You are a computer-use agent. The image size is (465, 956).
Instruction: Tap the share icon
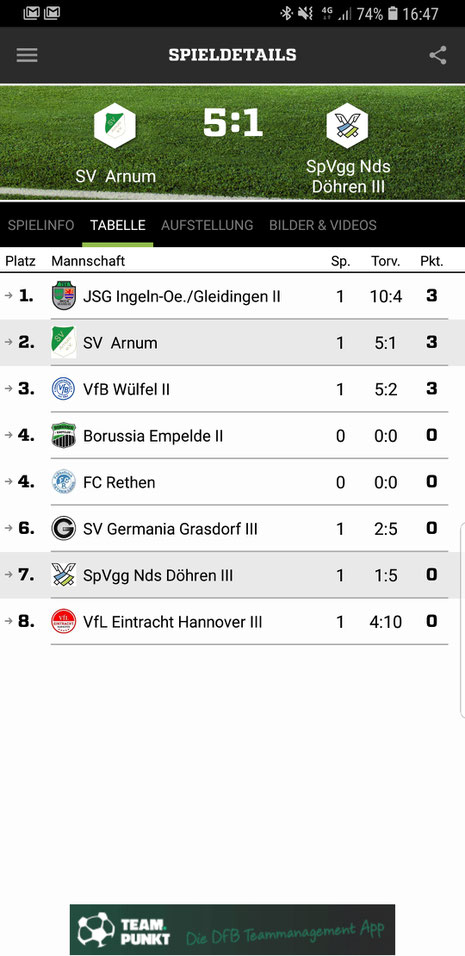[438, 55]
